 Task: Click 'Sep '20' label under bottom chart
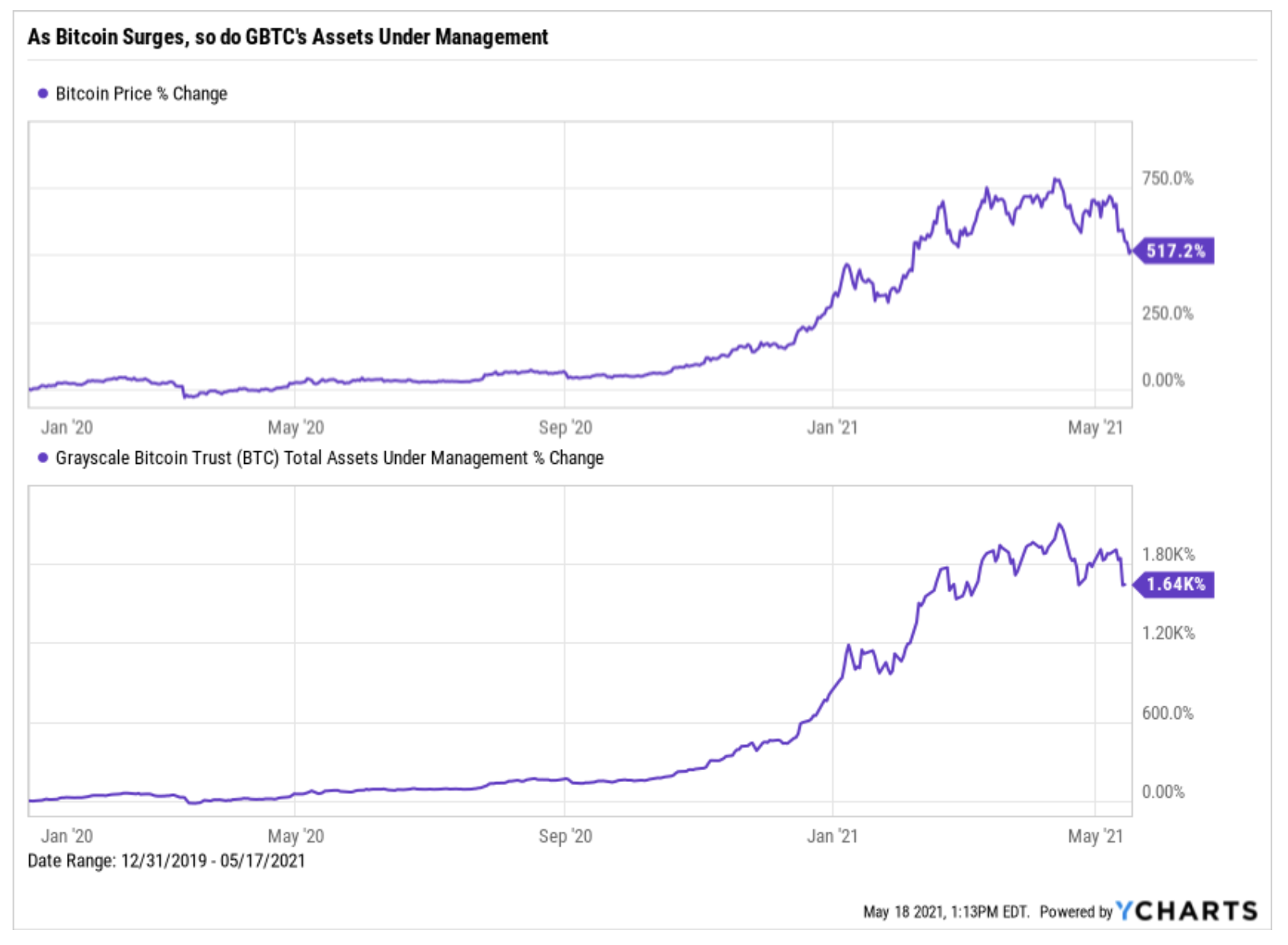[x=565, y=836]
